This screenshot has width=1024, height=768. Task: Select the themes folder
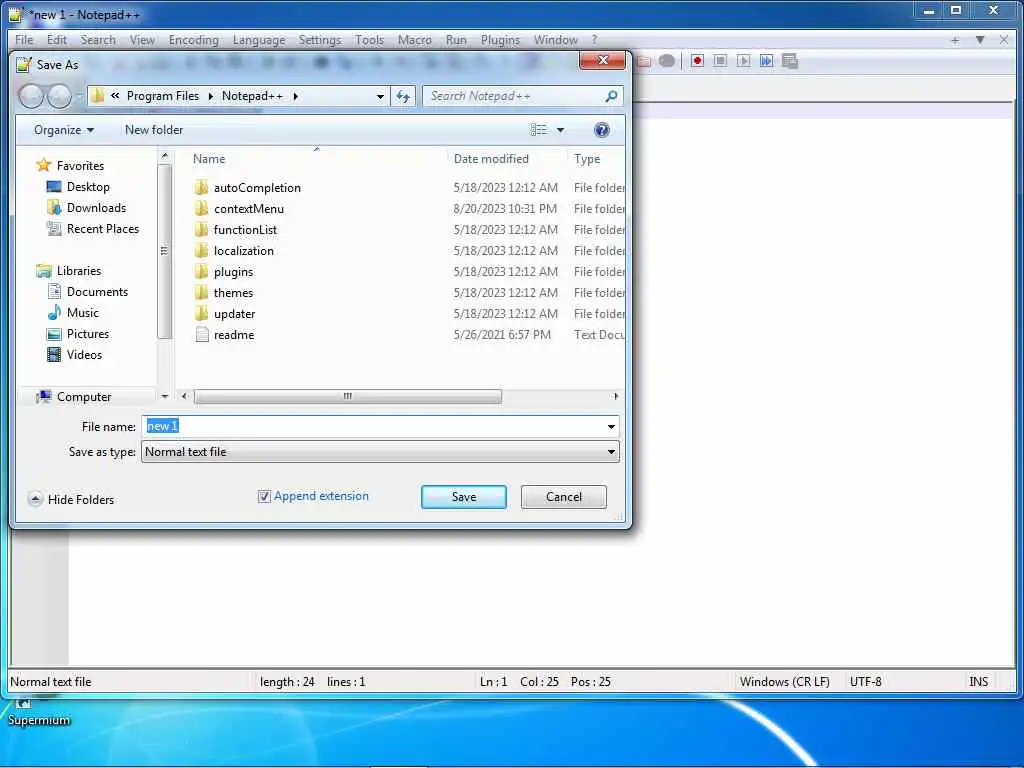(x=232, y=293)
